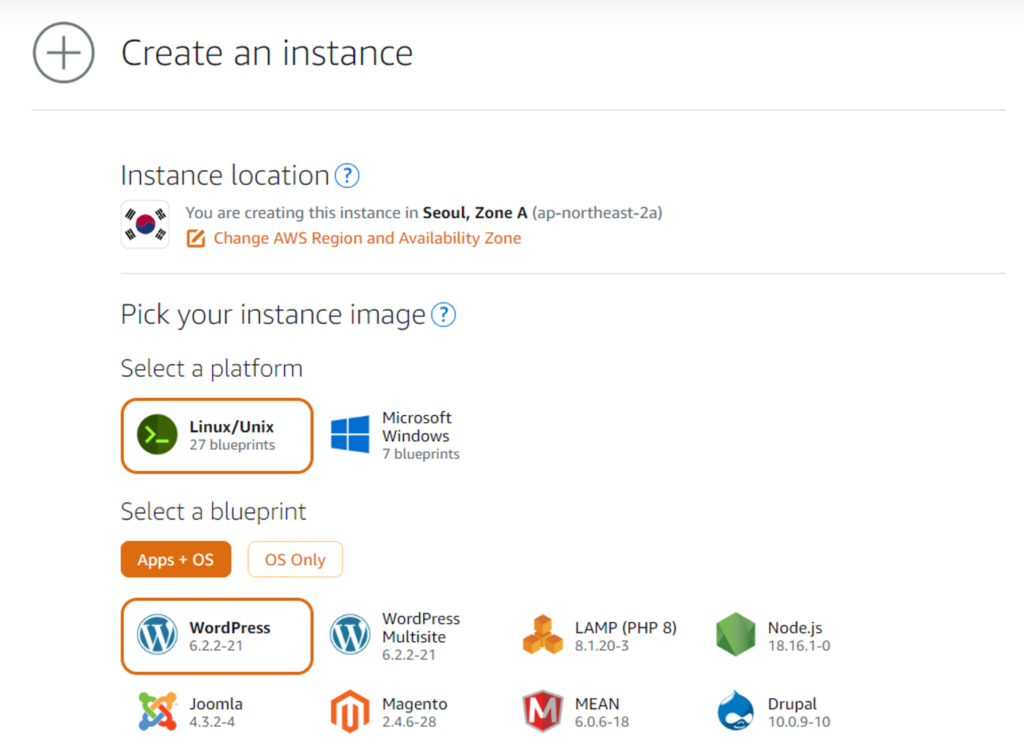Click the edit pencil icon next to Change AWS Region
The height and width of the screenshot is (751, 1024).
(x=196, y=238)
